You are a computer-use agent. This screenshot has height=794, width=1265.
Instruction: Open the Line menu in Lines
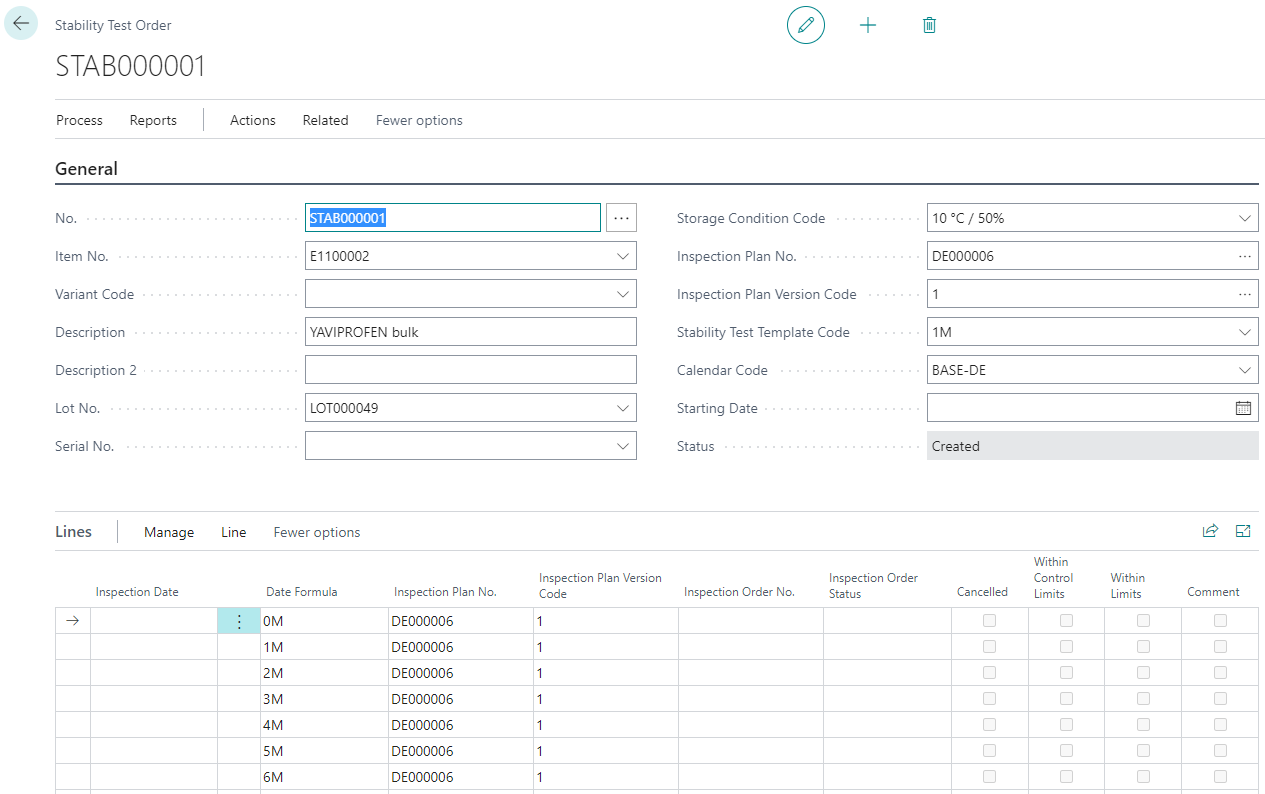click(x=234, y=532)
